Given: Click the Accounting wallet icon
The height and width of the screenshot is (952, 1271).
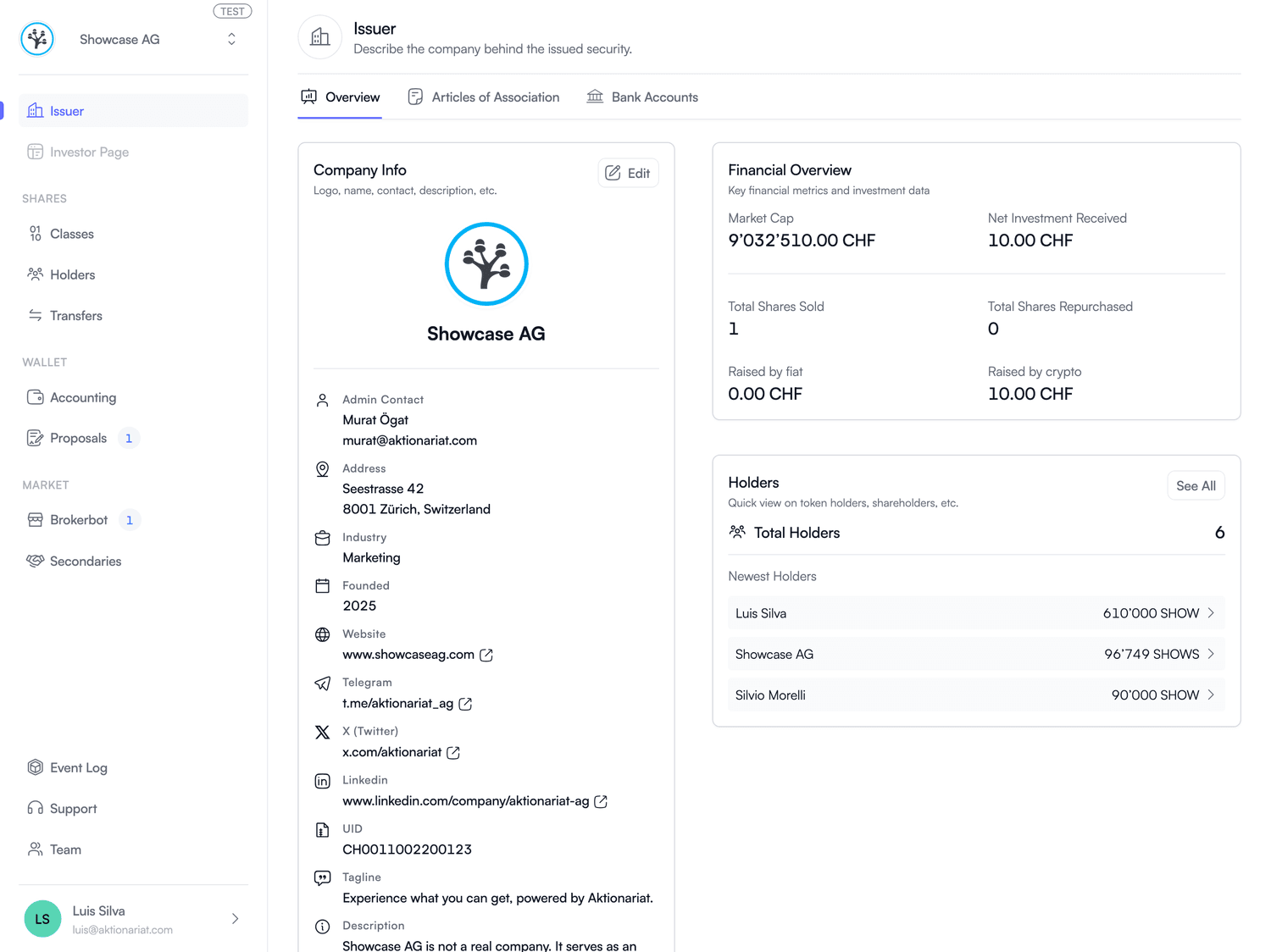Looking at the screenshot, I should pyautogui.click(x=35, y=397).
